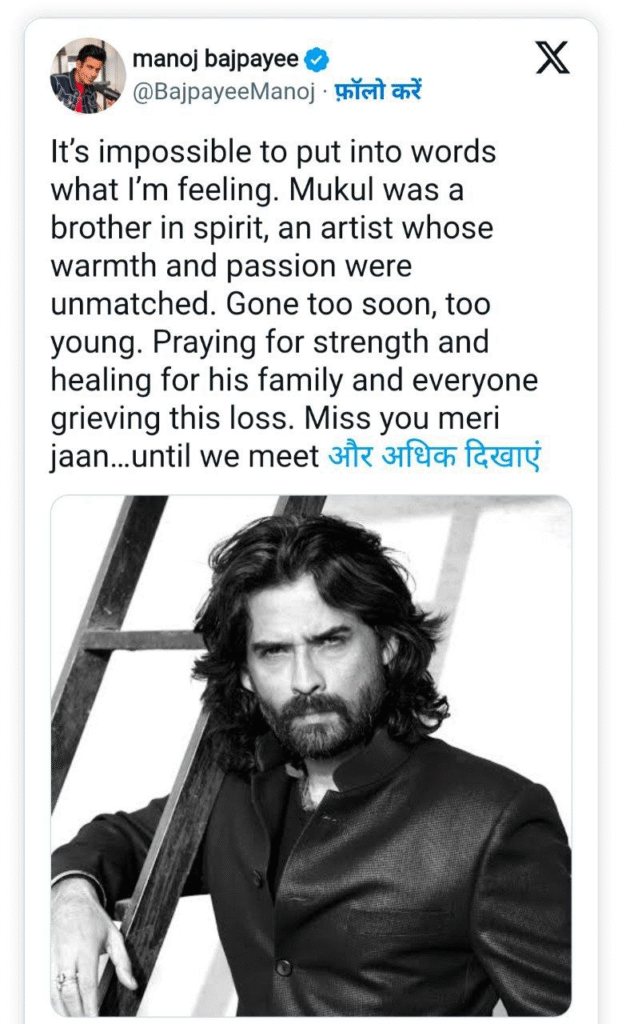Click the tweet line starting "It's impossible"
622x1024 pixels.
point(273,152)
